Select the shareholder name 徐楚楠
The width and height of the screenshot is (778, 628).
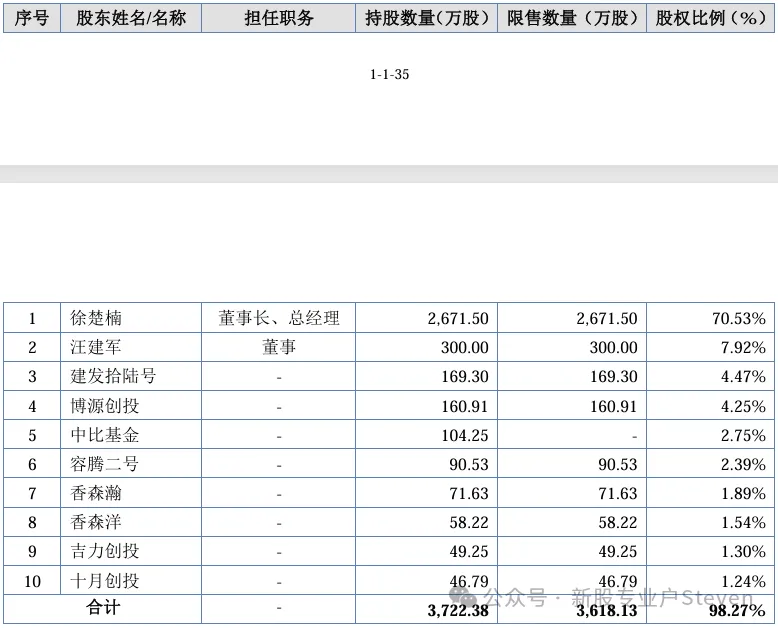coord(96,318)
